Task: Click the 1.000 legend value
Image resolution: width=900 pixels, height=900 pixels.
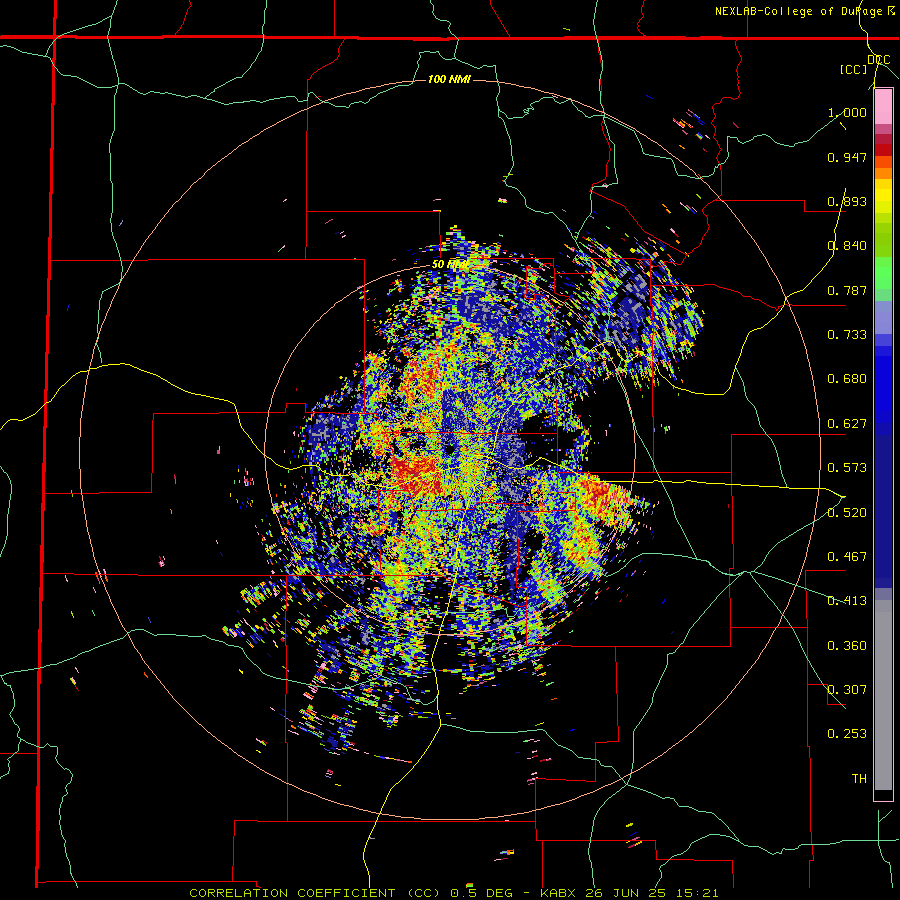Action: click(847, 112)
